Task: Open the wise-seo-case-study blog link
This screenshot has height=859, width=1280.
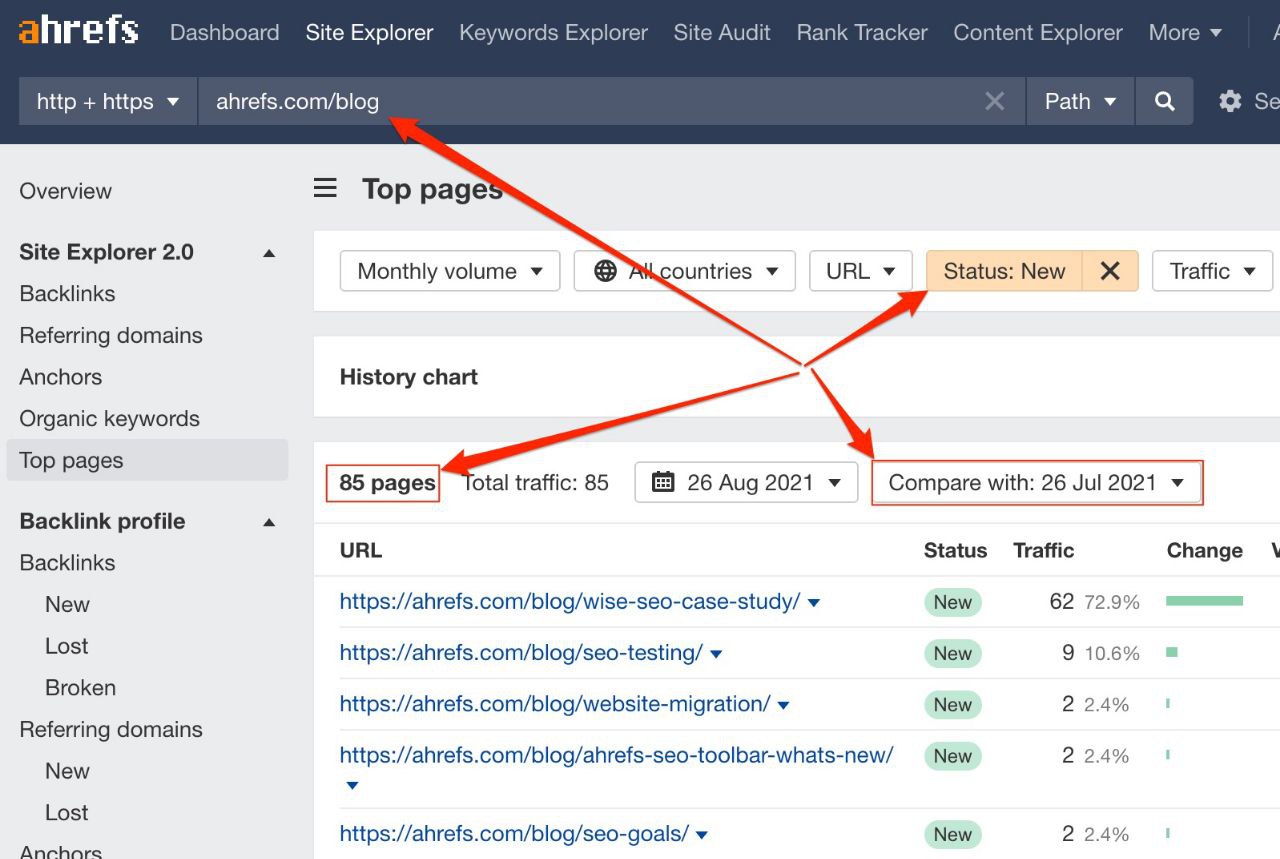Action: click(x=570, y=602)
